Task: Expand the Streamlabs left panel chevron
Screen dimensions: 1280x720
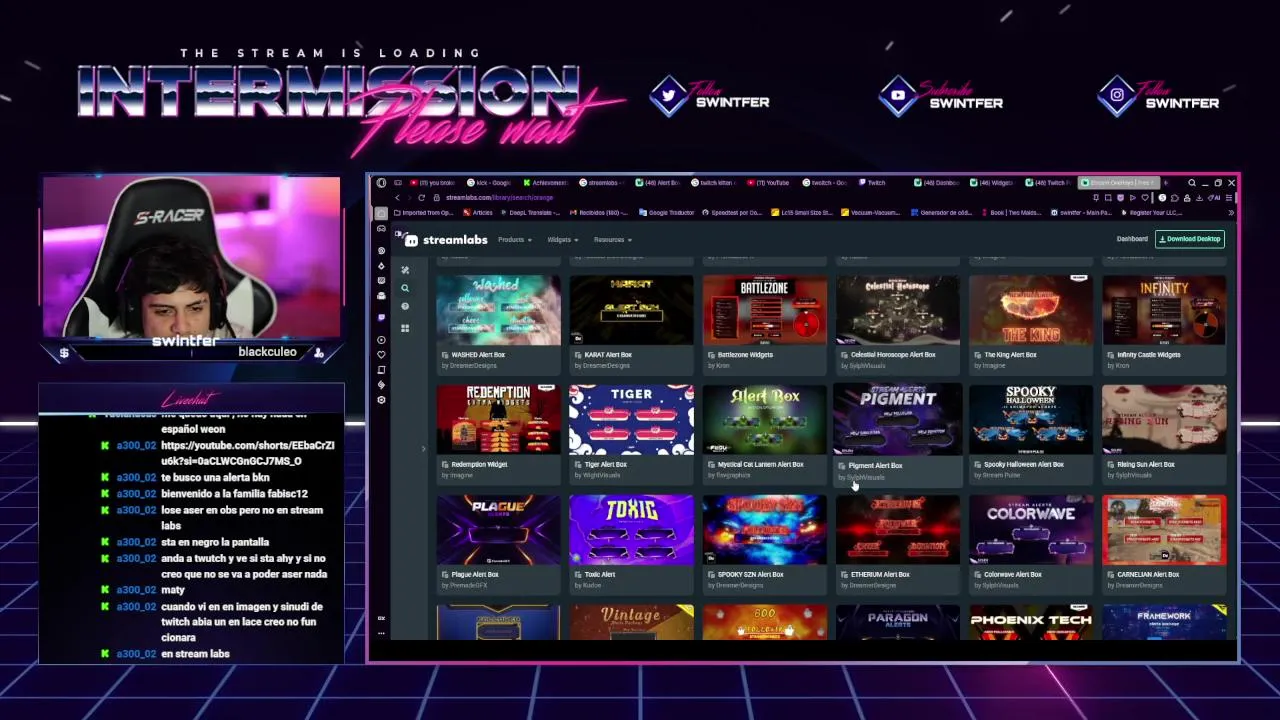Action: (423, 449)
